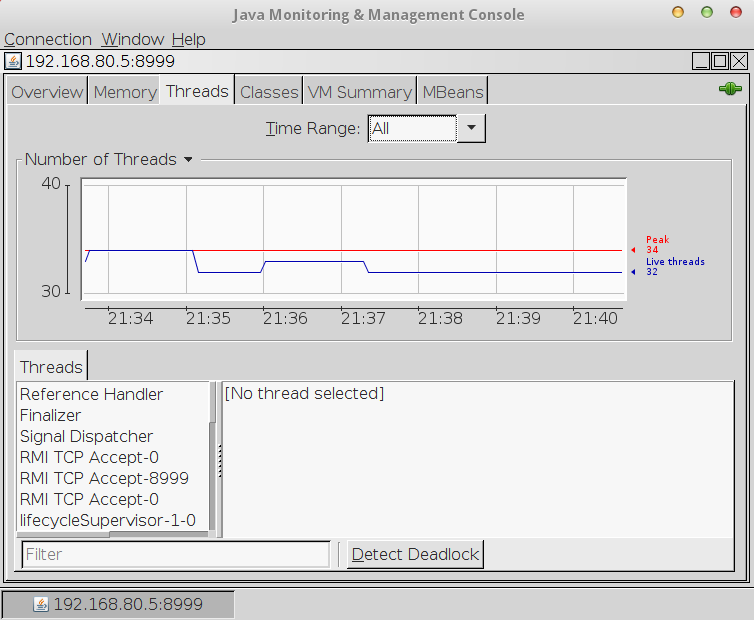
Task: Switch to the MBeans tab
Action: (x=453, y=92)
